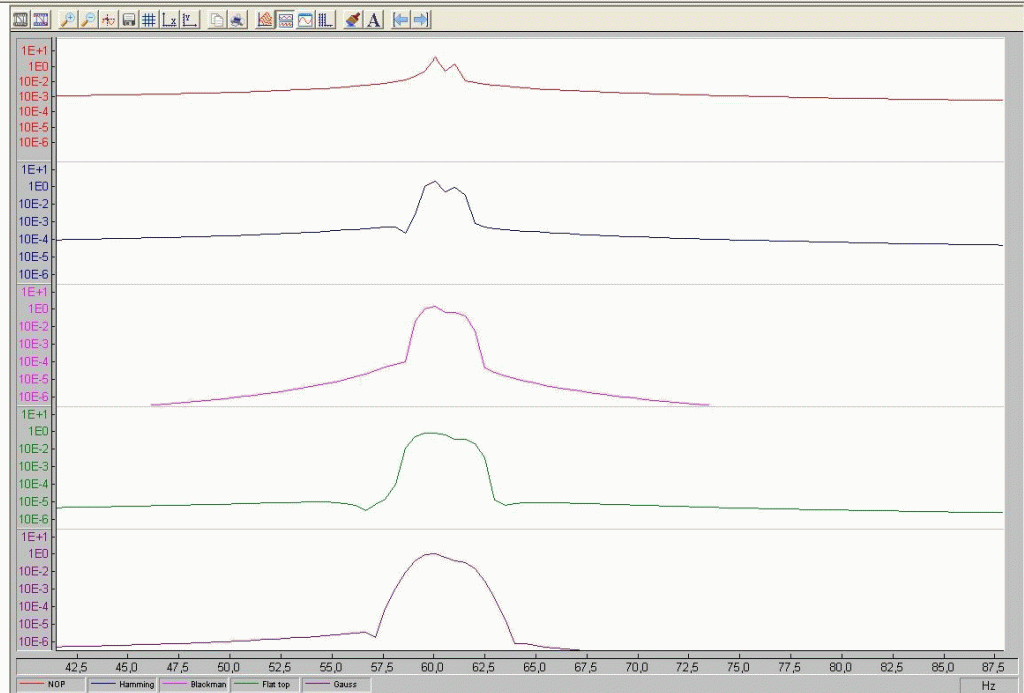Click the right arrow navigation button
The height and width of the screenshot is (693, 1024).
click(421, 20)
